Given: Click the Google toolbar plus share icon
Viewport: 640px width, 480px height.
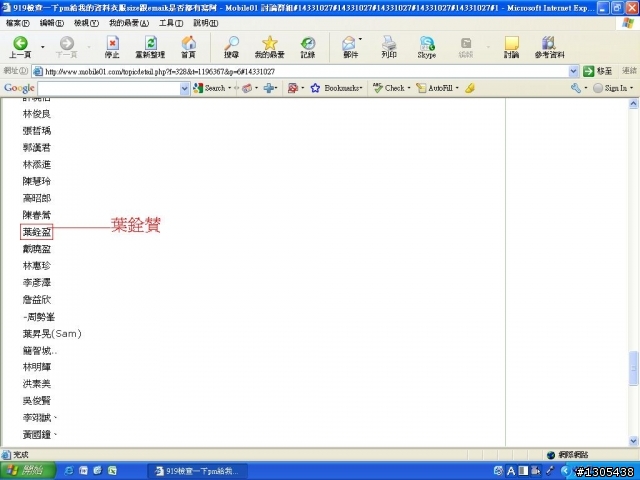Looking at the screenshot, I should [269, 88].
